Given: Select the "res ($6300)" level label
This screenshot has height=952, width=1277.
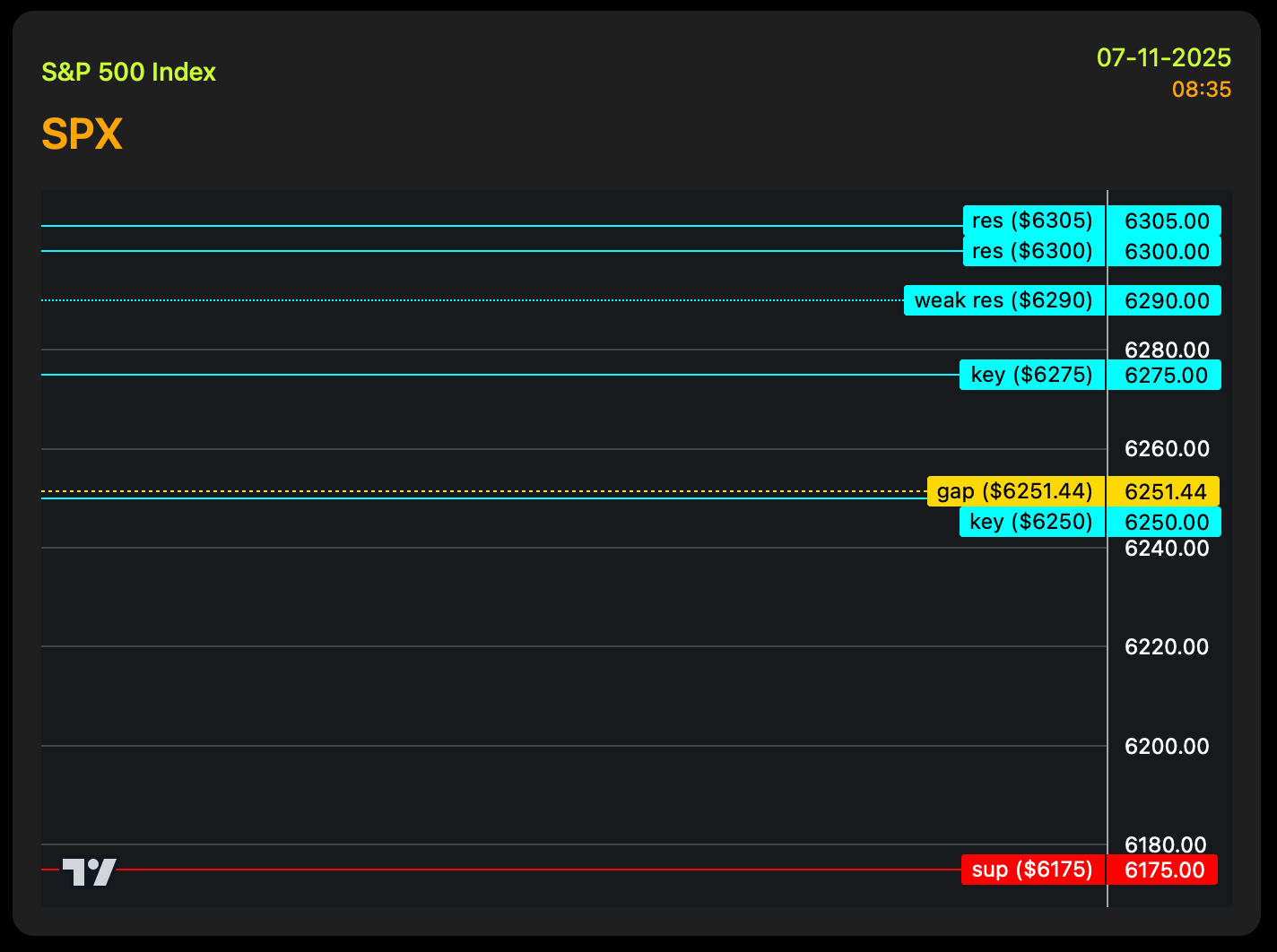Looking at the screenshot, I should point(1034,251).
